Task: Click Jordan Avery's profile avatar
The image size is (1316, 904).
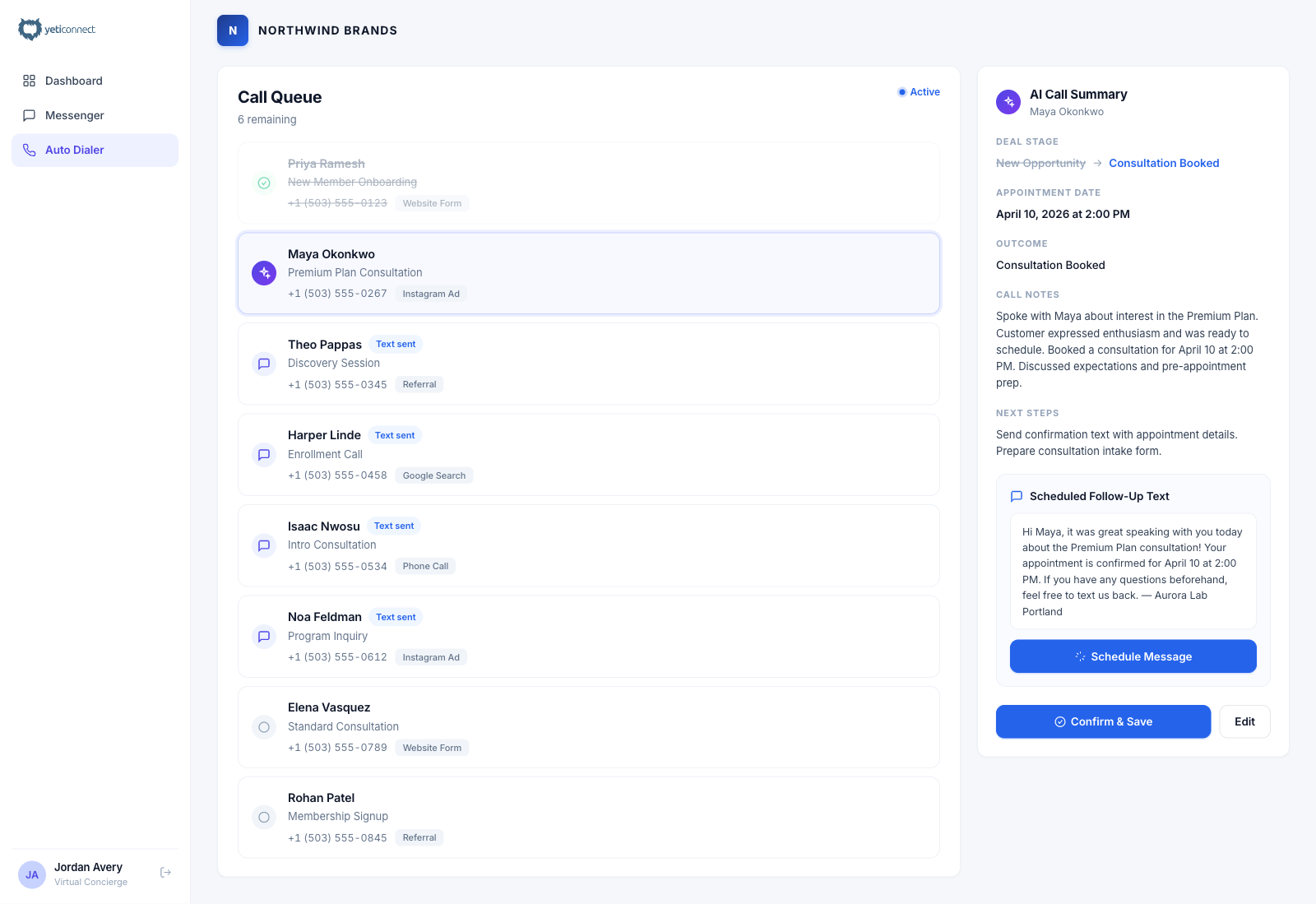Action: click(32, 874)
